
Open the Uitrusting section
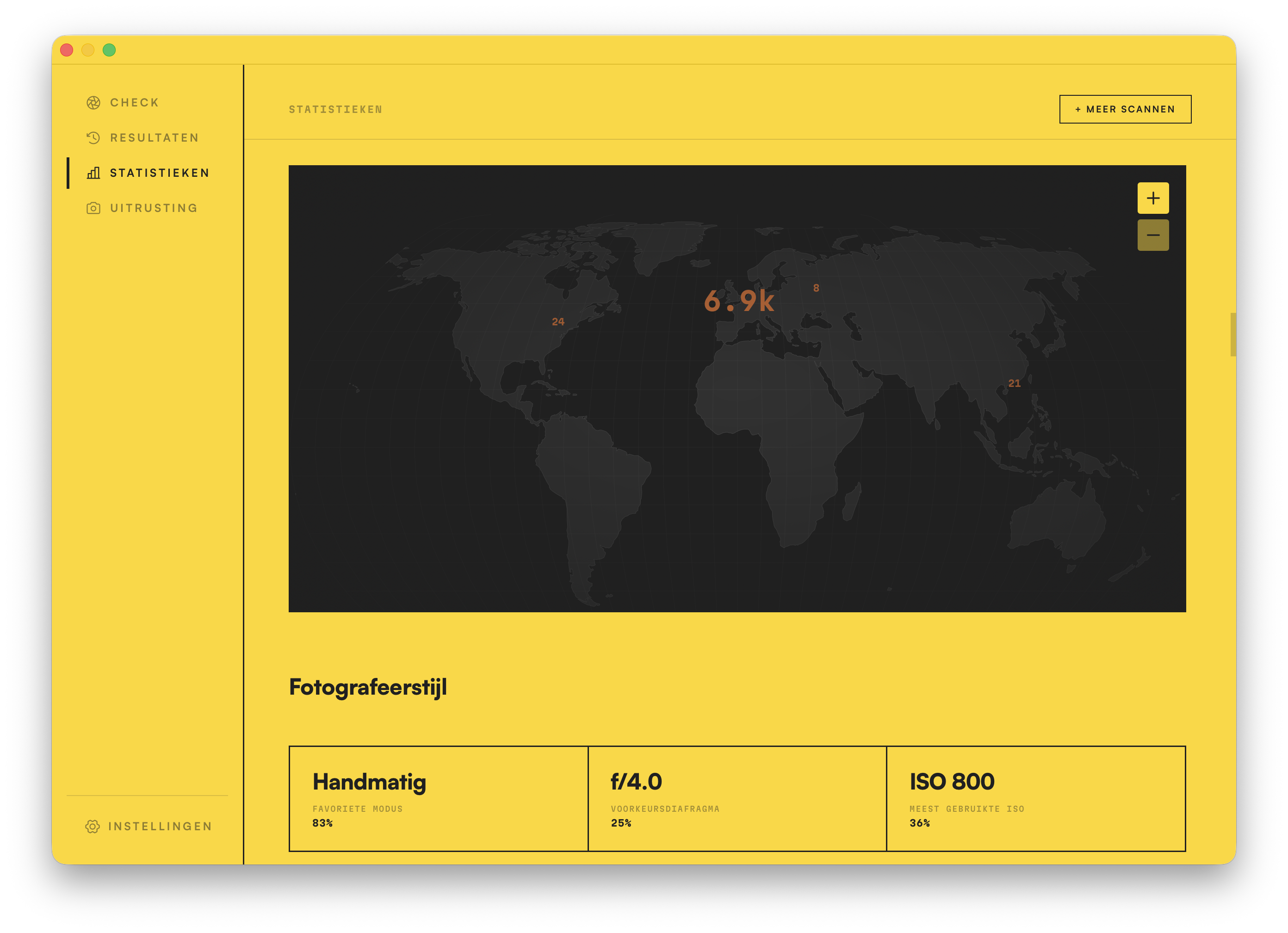pyautogui.click(x=154, y=209)
